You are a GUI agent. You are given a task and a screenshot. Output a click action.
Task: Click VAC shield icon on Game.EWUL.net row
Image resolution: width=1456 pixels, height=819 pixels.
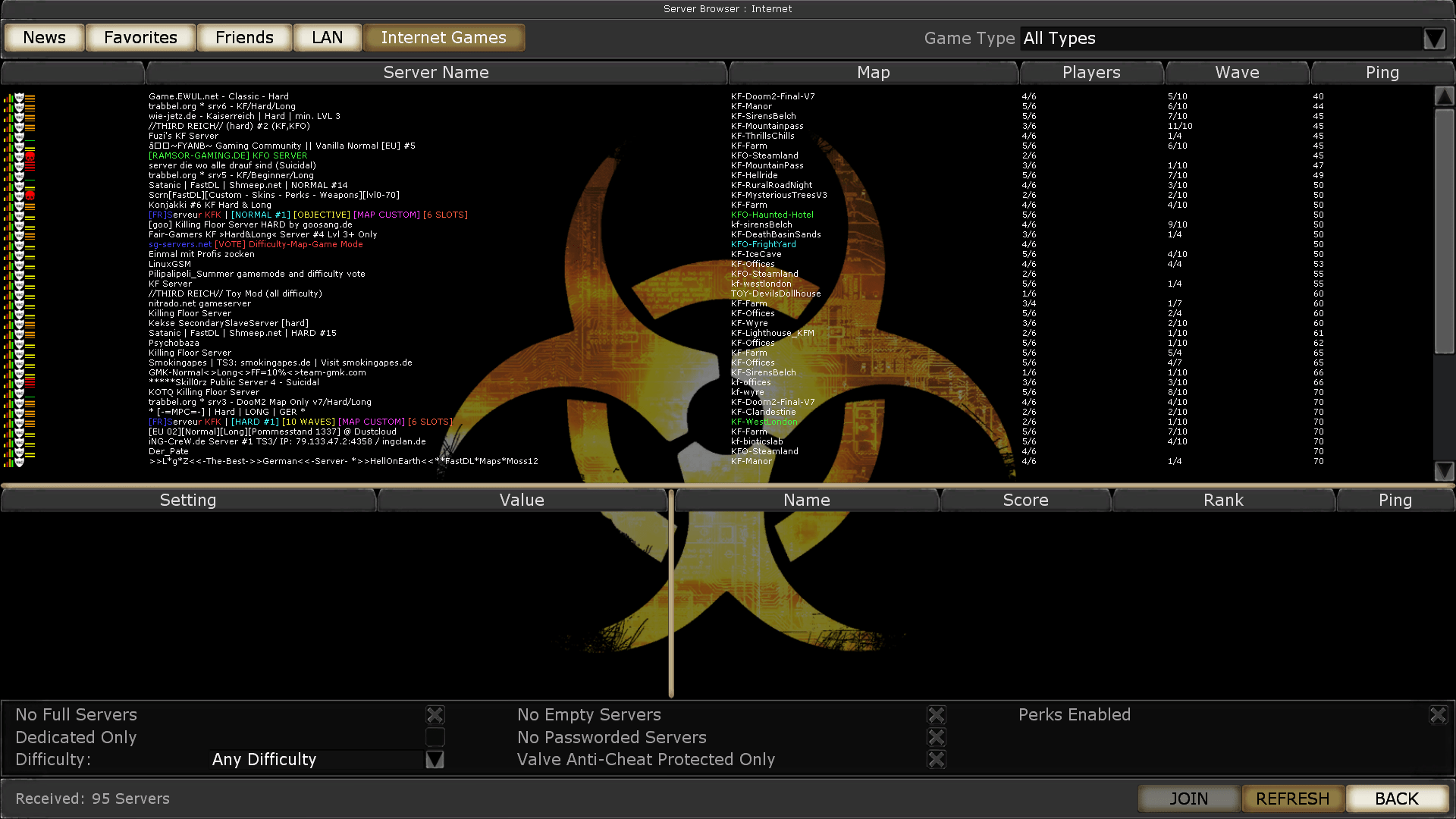tap(20, 97)
